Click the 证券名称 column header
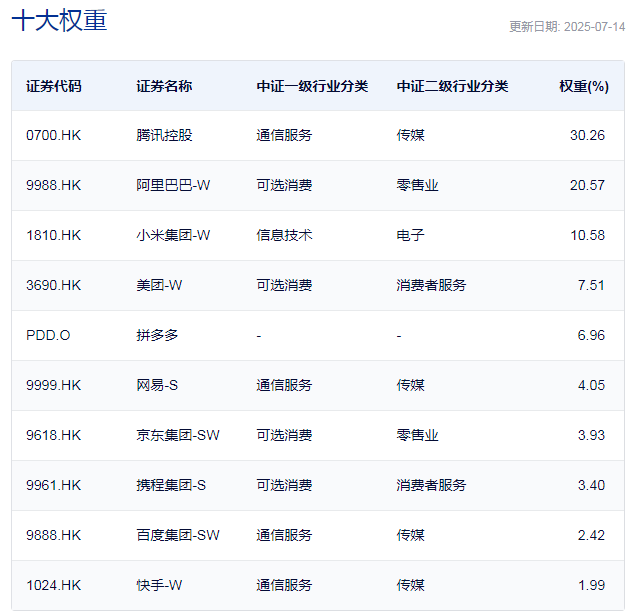The height and width of the screenshot is (616, 629). [164, 86]
